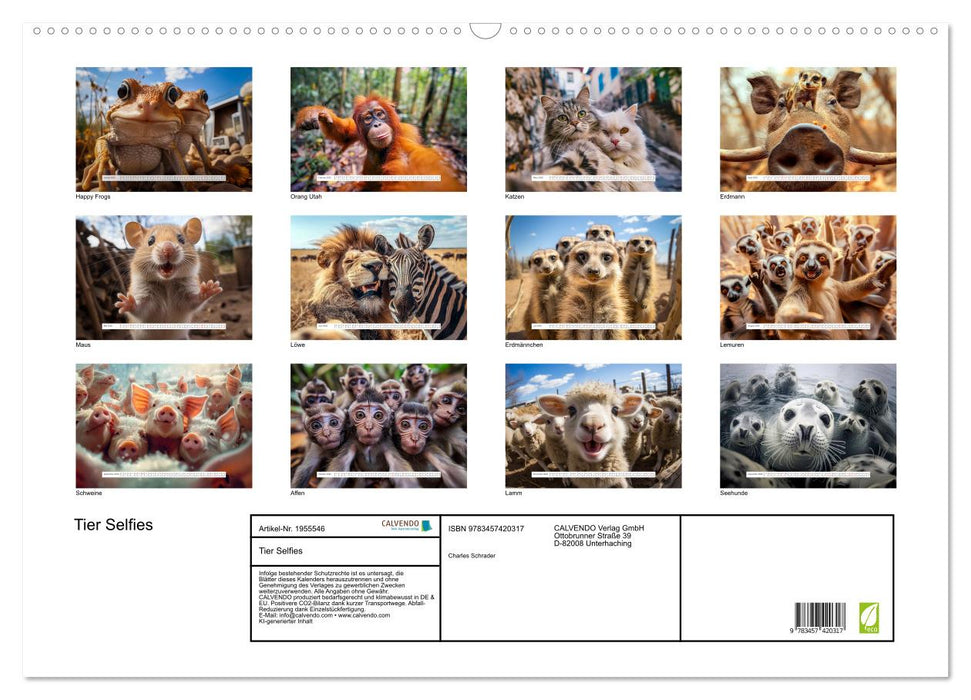Toggle selection of the Lamm image
This screenshot has width=971, height=700.
[x=593, y=424]
